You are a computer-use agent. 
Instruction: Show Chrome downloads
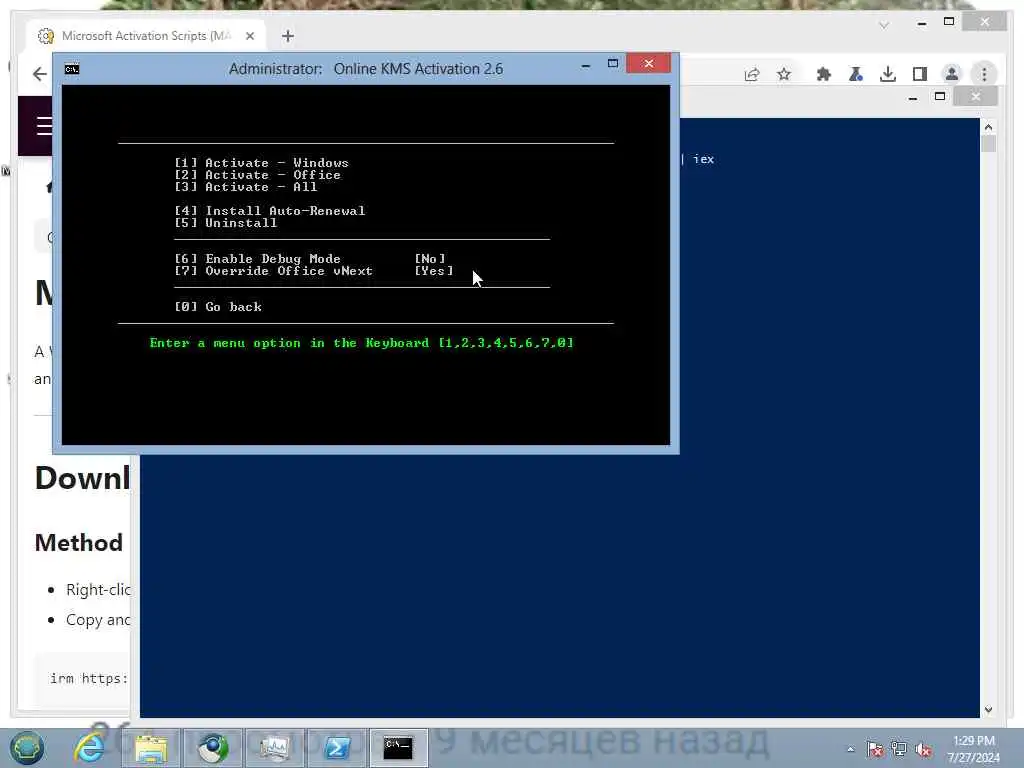coord(888,74)
